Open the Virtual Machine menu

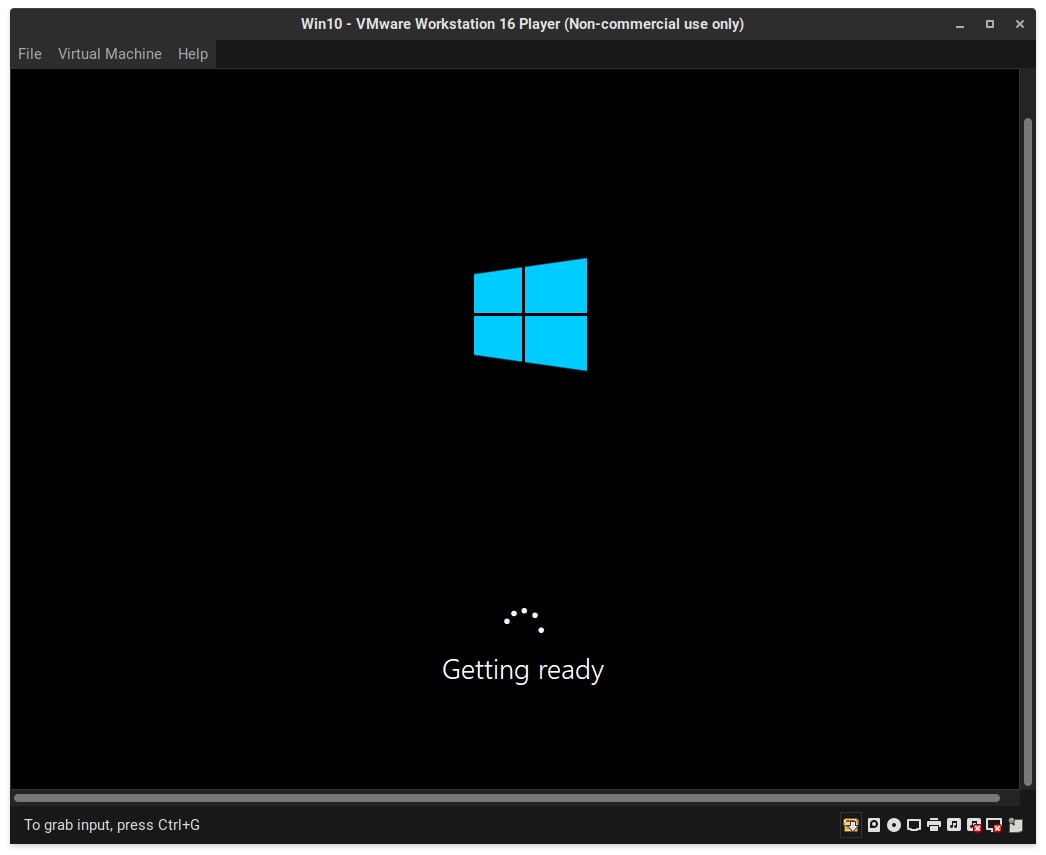(x=109, y=54)
